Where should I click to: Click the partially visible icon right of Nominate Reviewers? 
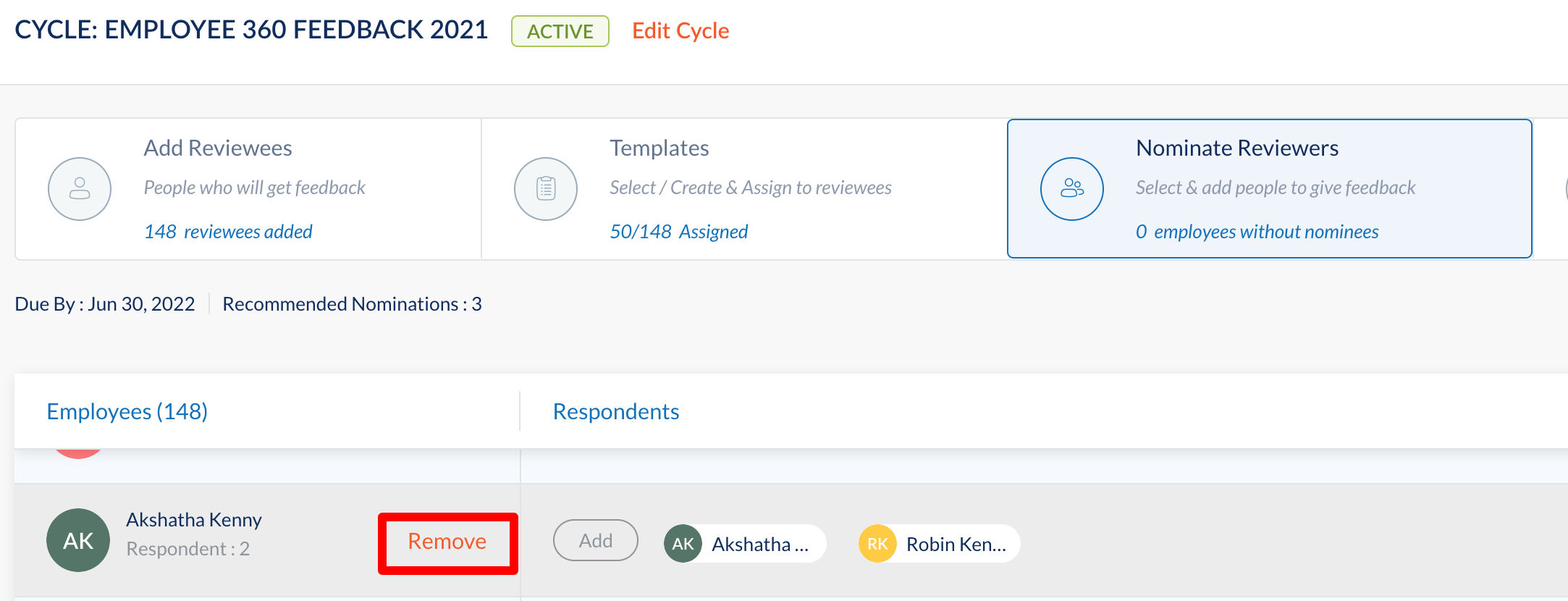(x=1566, y=189)
